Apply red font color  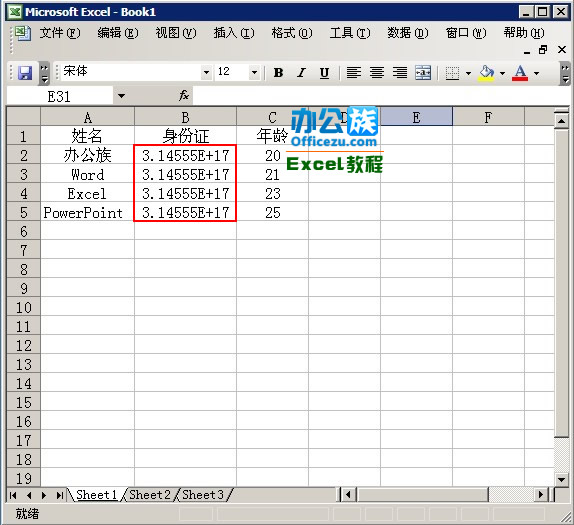[520, 73]
